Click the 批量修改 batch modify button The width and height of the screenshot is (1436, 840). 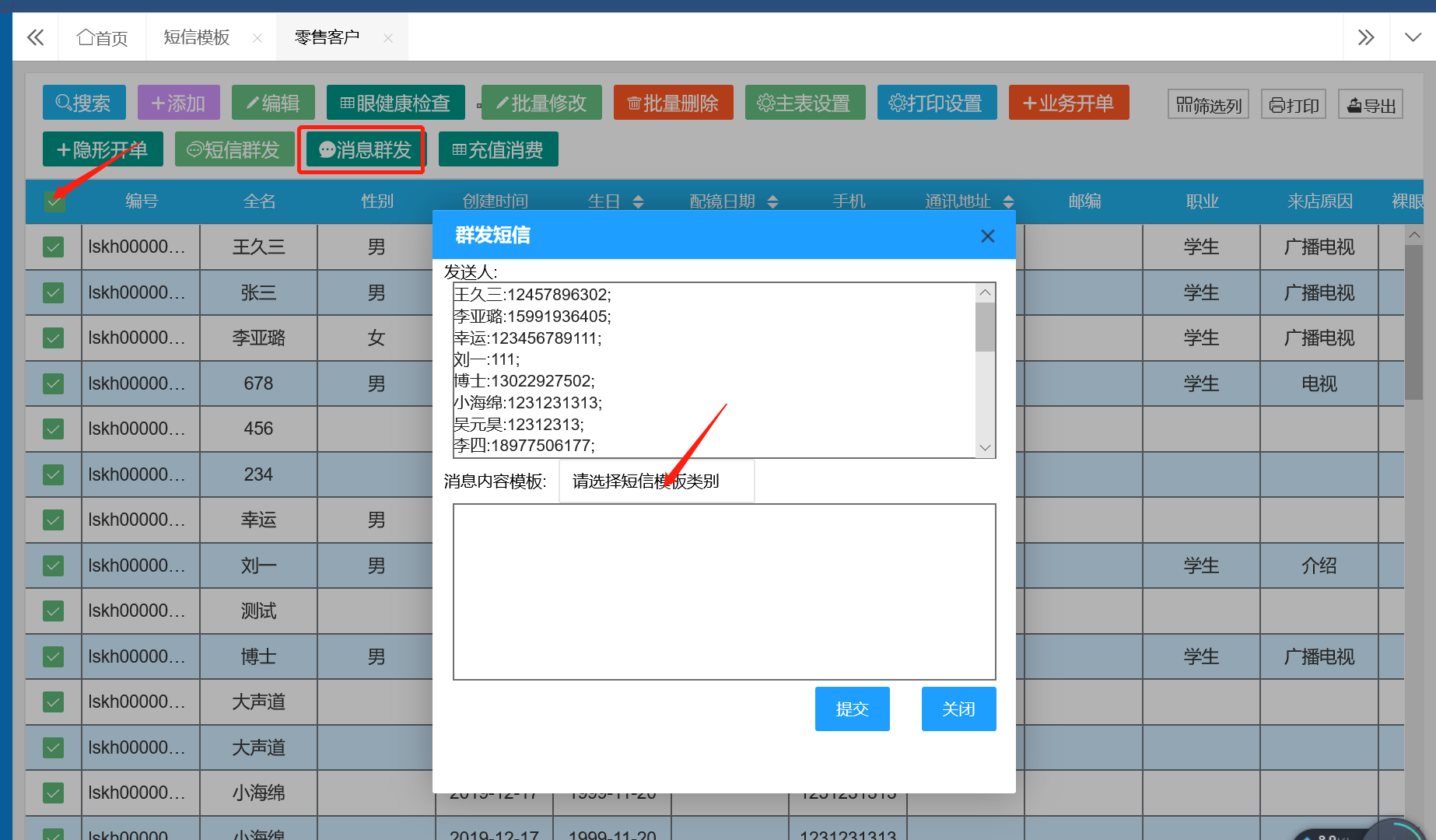[541, 103]
